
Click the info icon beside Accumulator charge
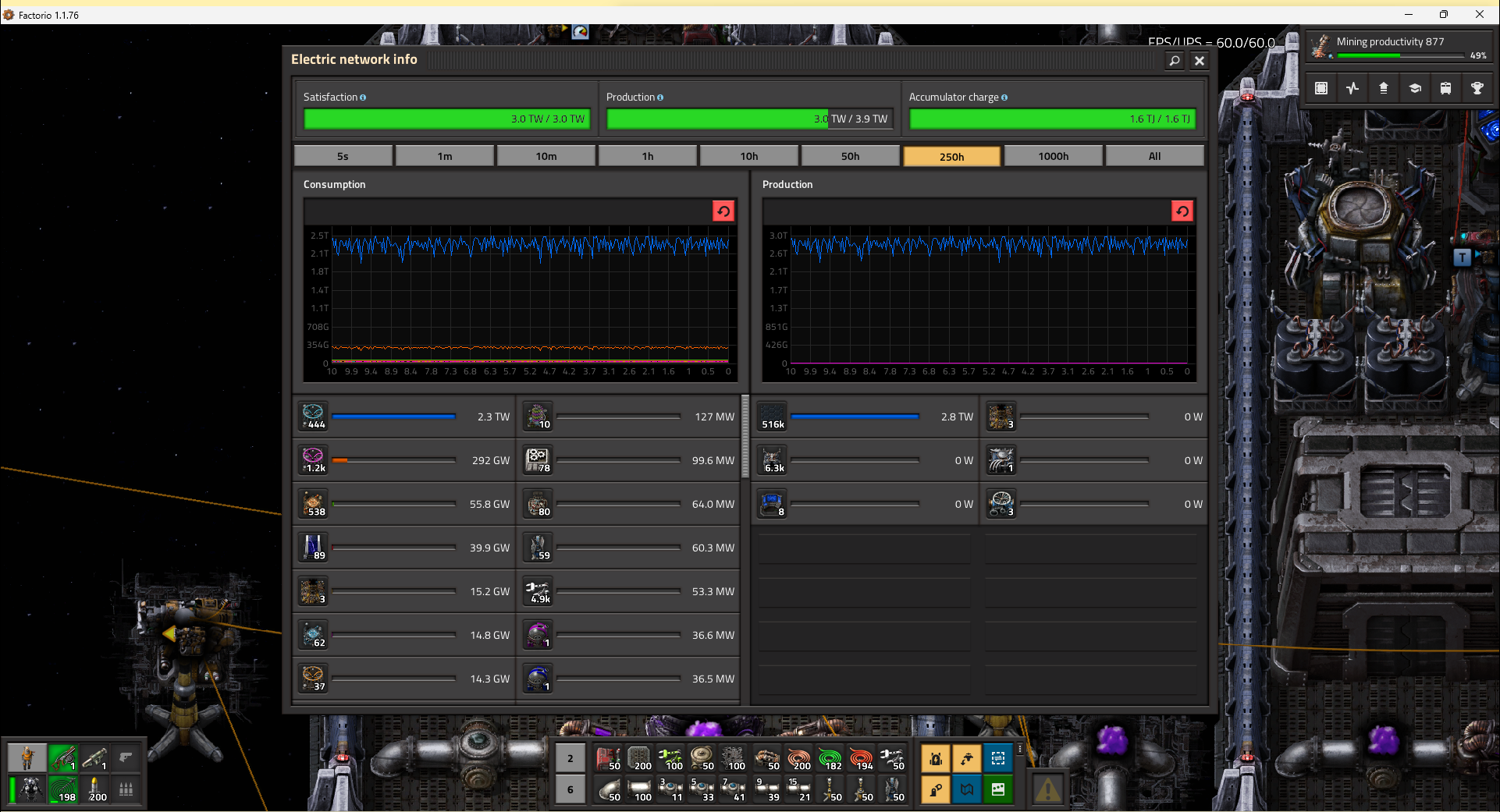[x=1004, y=98]
